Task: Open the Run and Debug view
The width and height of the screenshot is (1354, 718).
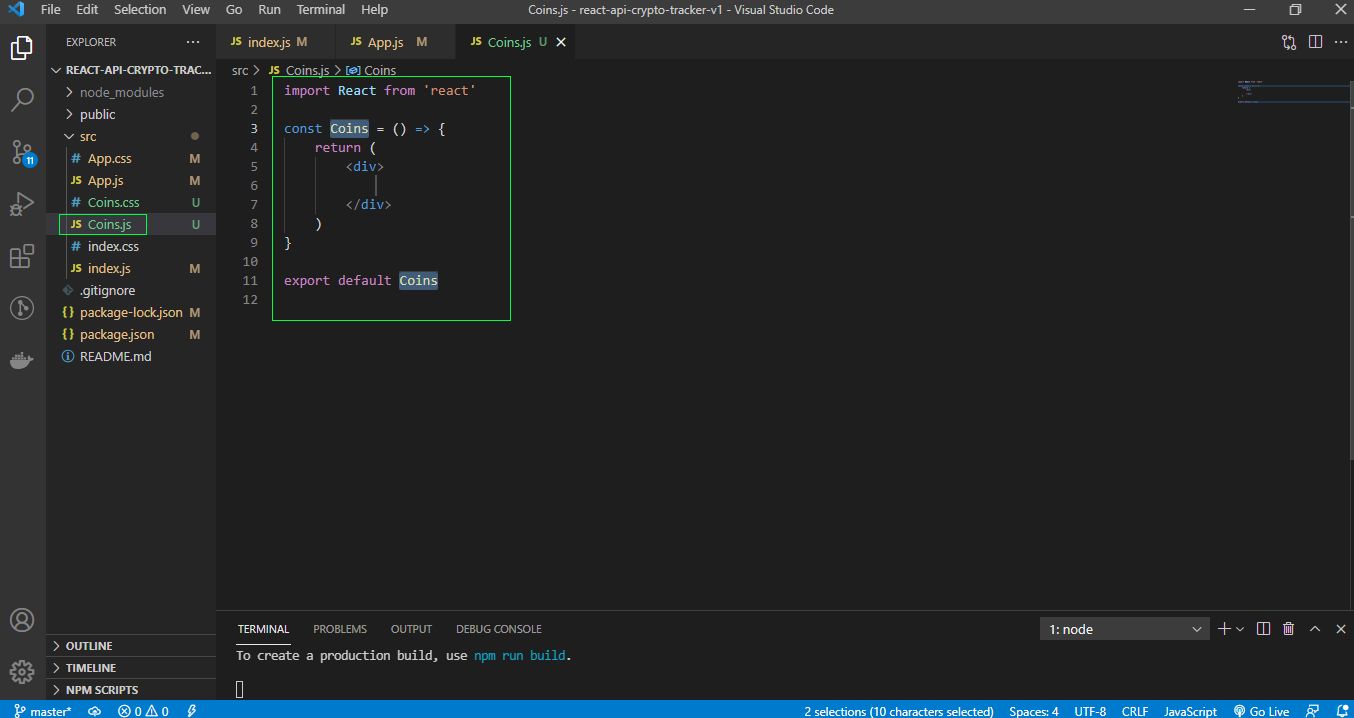Action: (x=22, y=205)
